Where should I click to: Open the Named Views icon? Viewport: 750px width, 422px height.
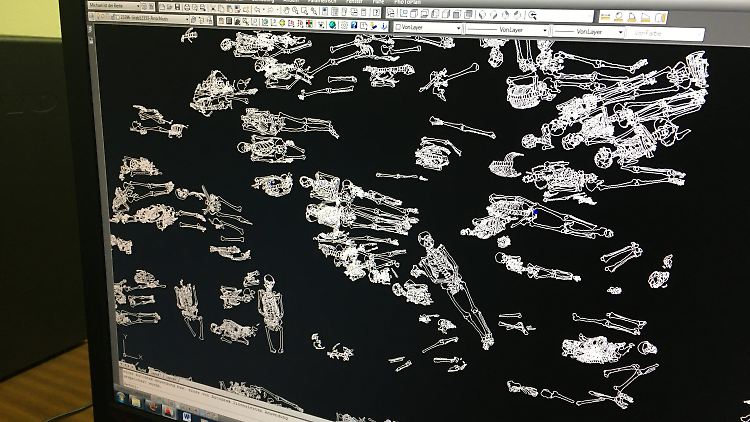coord(391,13)
